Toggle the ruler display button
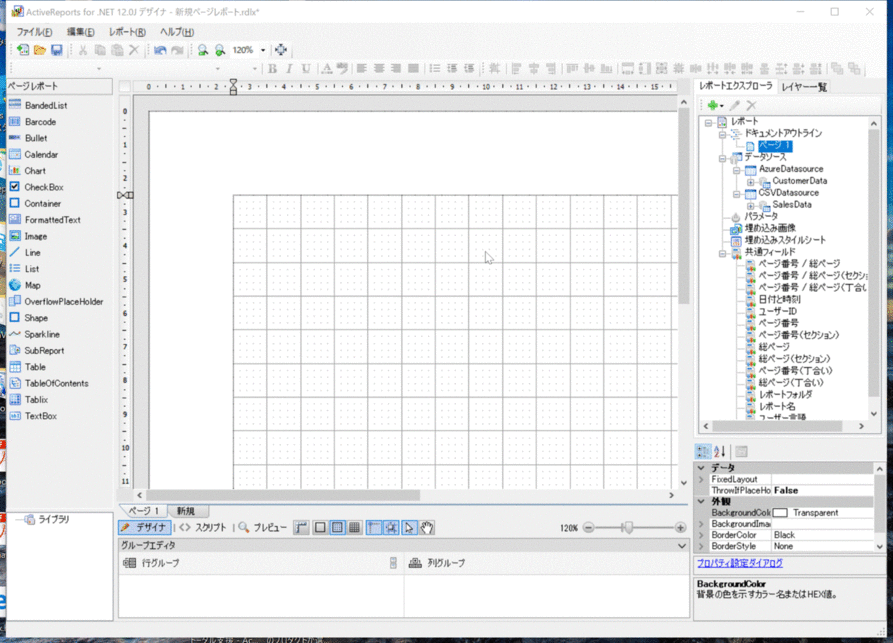This screenshot has height=643, width=893. [374, 528]
